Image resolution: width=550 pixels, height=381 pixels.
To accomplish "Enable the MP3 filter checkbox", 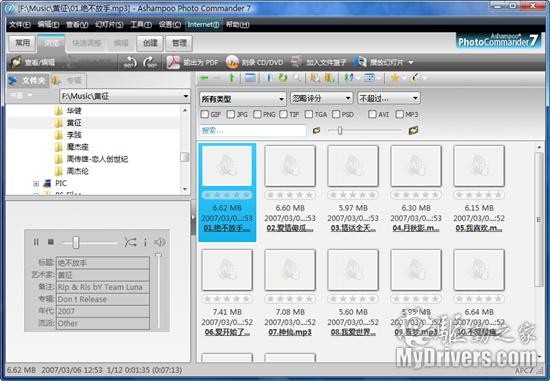I will click(400, 114).
